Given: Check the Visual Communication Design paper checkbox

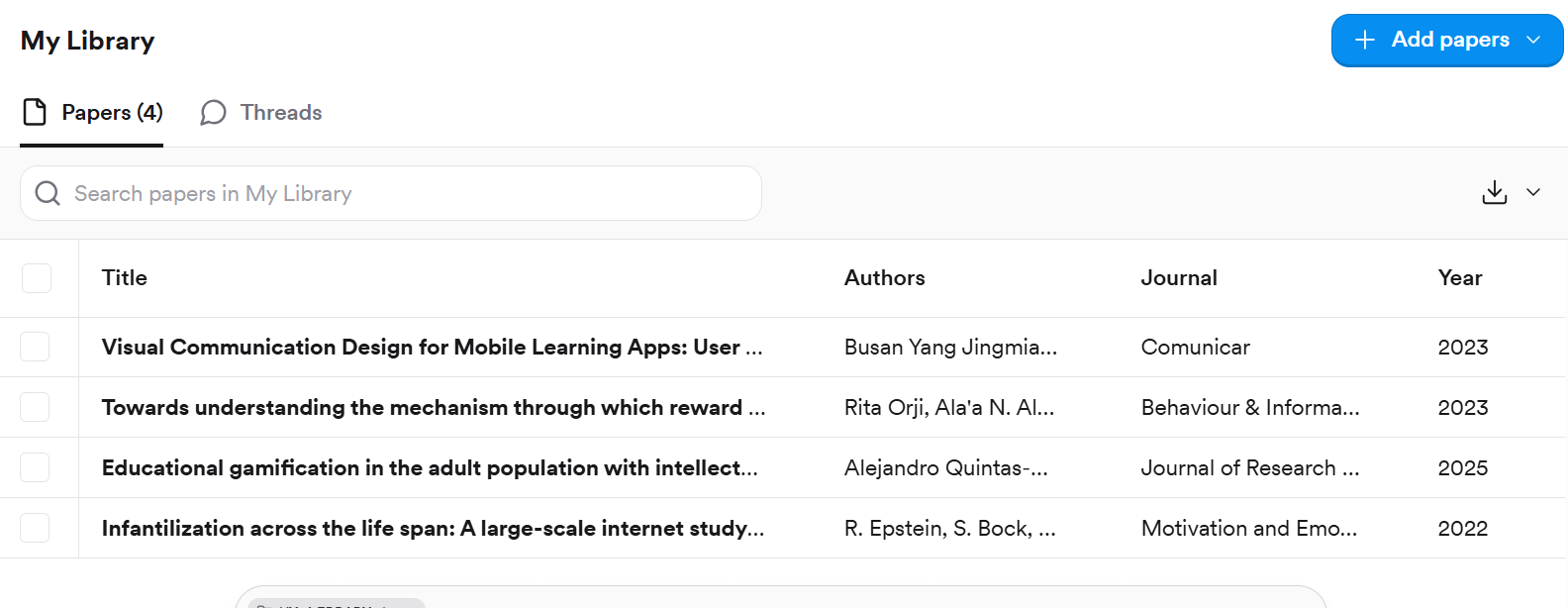Looking at the screenshot, I should 35,347.
